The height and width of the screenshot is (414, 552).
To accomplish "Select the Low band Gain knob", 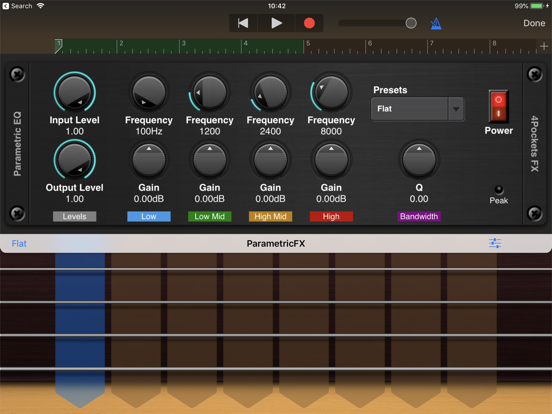I will pyautogui.click(x=149, y=160).
